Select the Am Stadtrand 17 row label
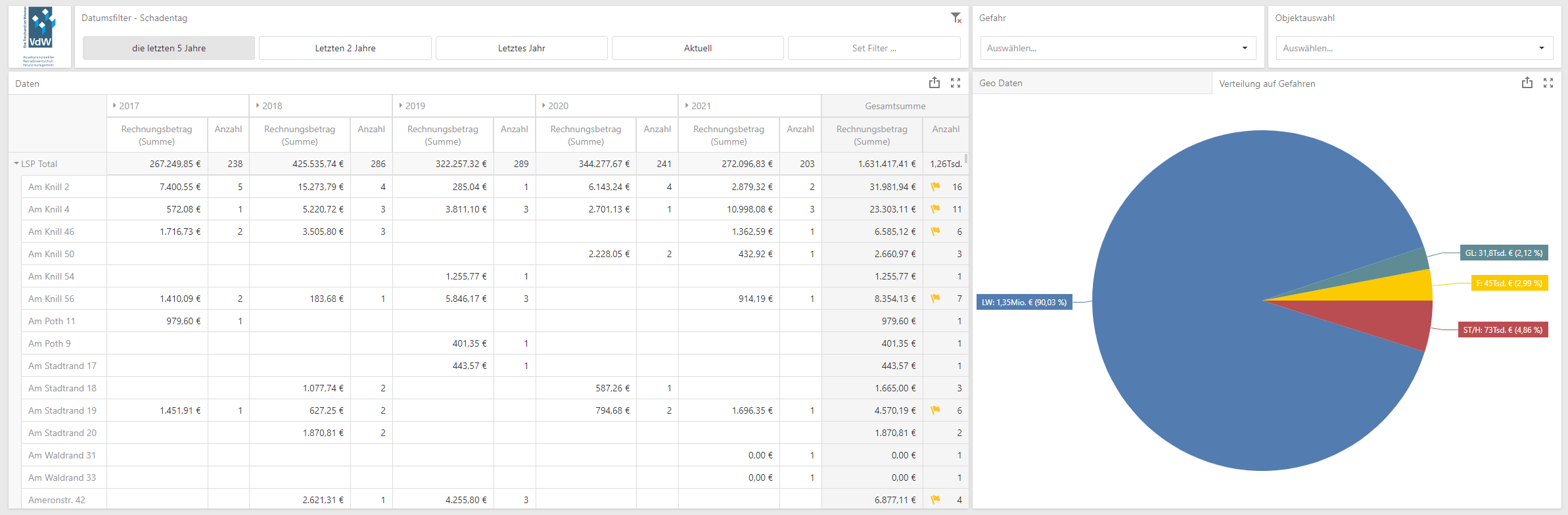This screenshot has width=1568, height=515. tap(62, 366)
